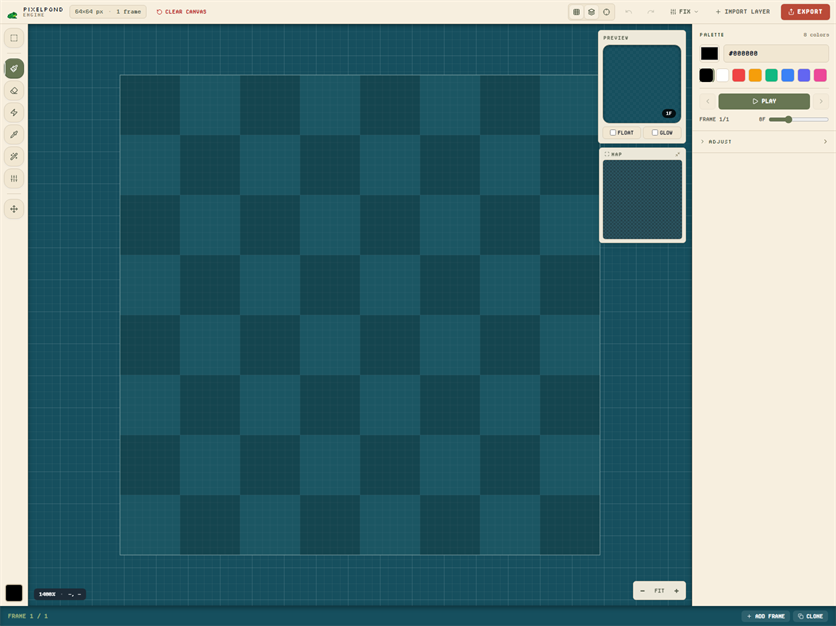The image size is (836, 626).
Task: Pick the orange palette swatch
Action: (x=755, y=75)
